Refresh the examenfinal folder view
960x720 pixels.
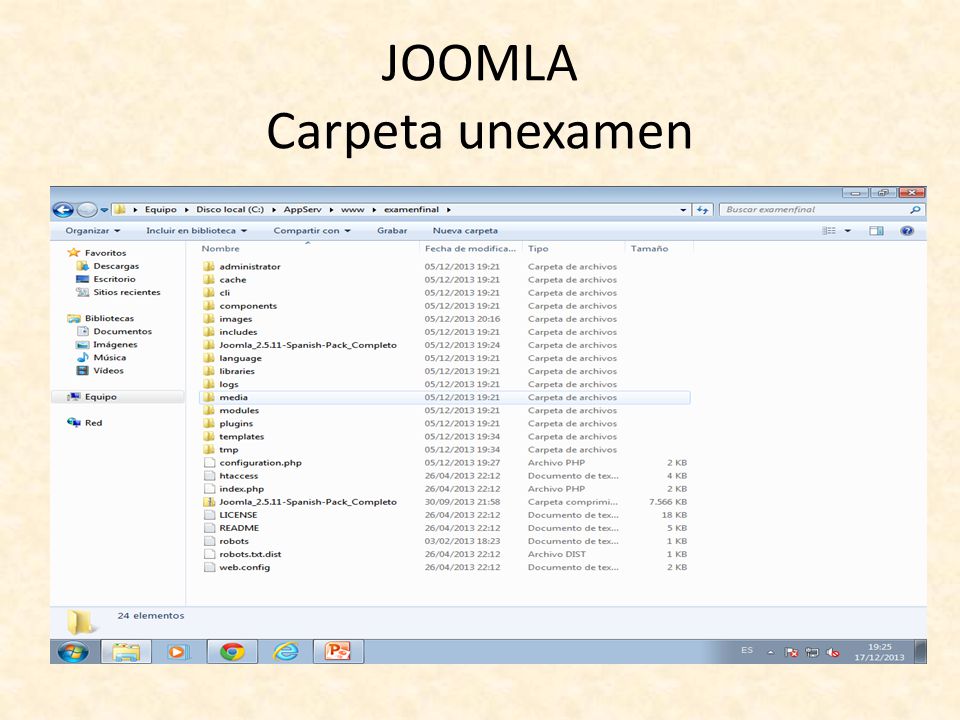point(702,210)
